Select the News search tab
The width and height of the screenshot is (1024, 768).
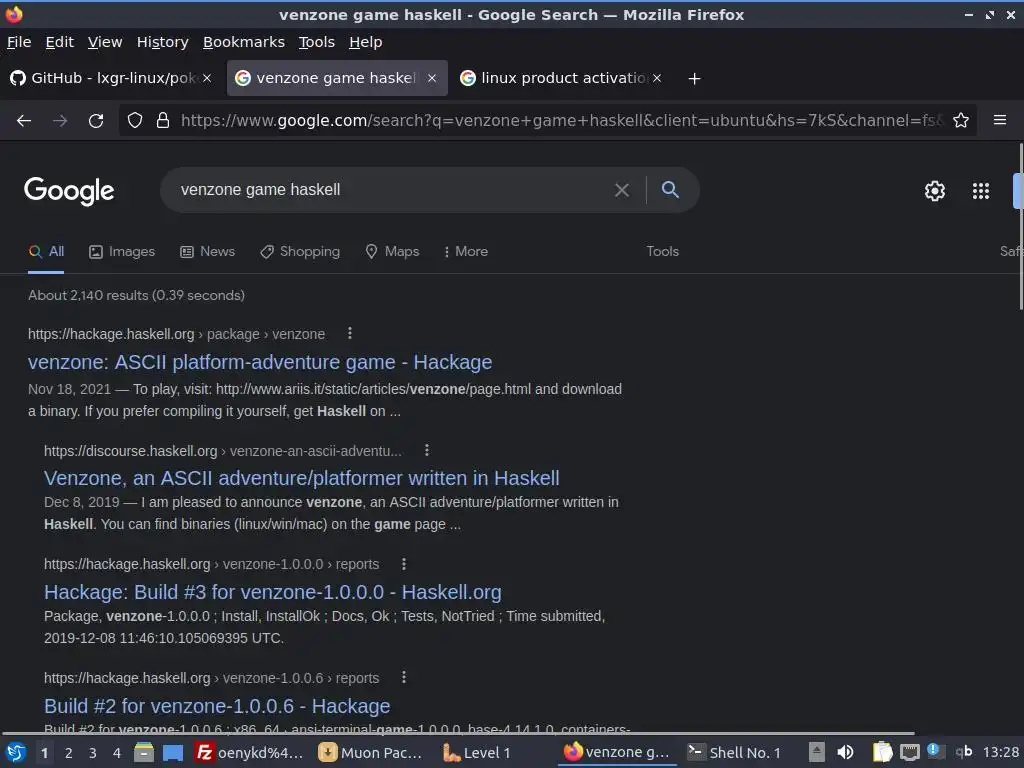pos(208,252)
